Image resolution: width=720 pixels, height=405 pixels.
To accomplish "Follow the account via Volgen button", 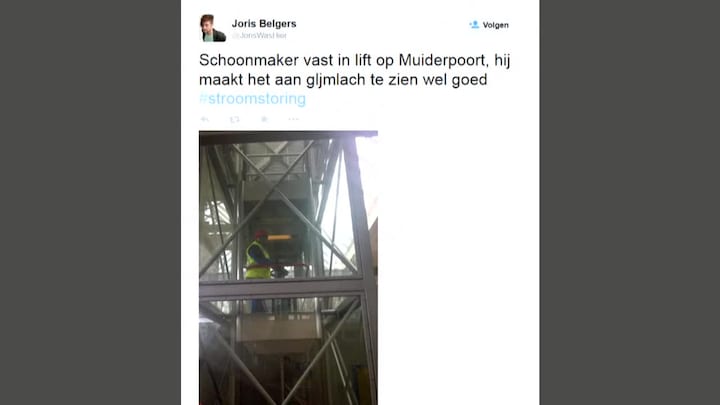I will [489, 25].
